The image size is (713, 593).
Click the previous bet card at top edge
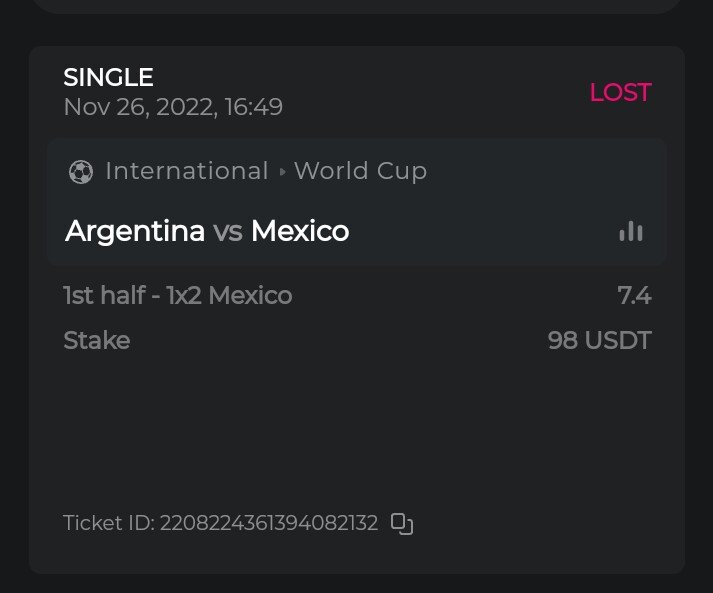tap(356, 5)
